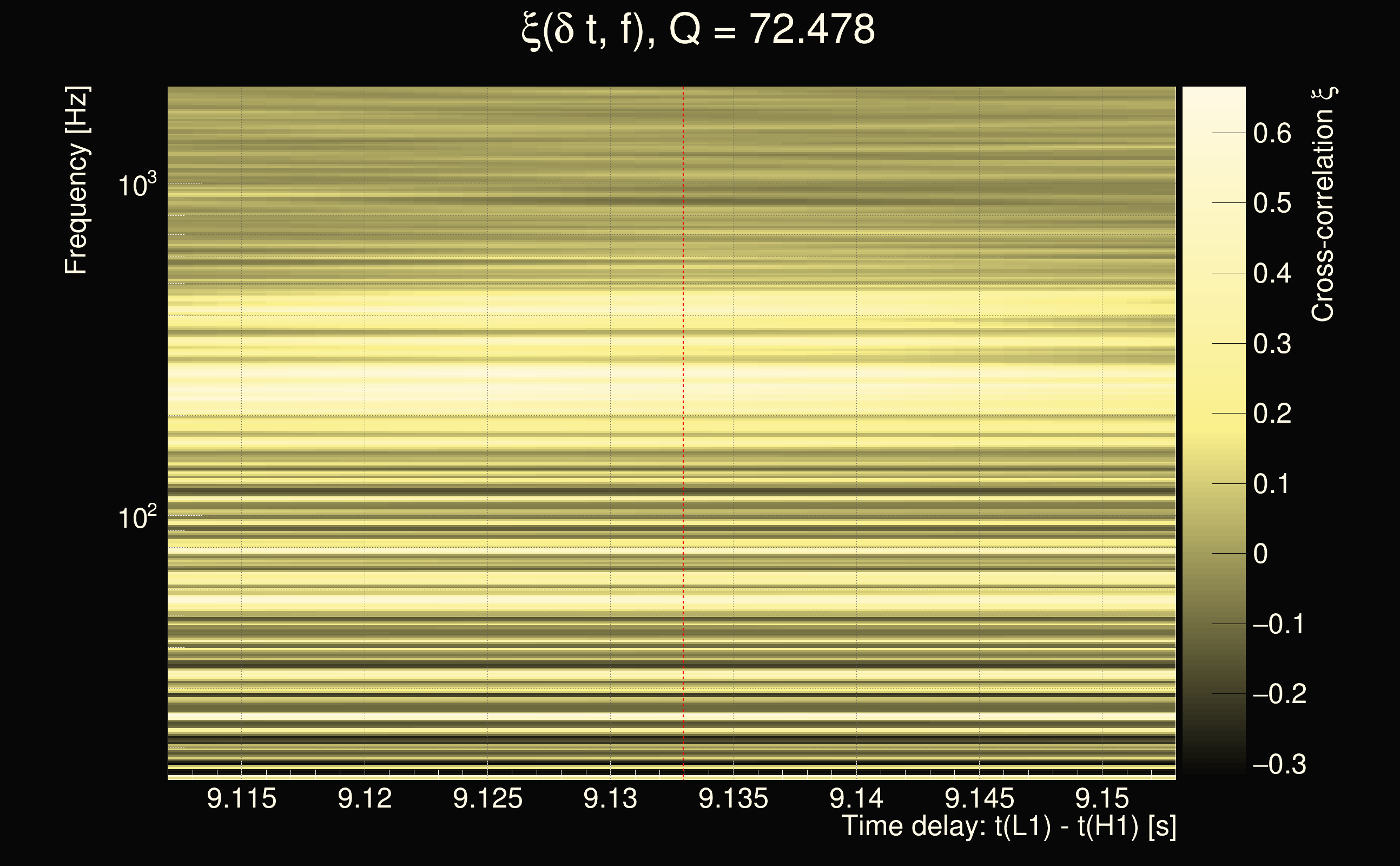Click the 10² frequency tick label
The width and height of the screenshot is (1400, 866).
(x=137, y=518)
